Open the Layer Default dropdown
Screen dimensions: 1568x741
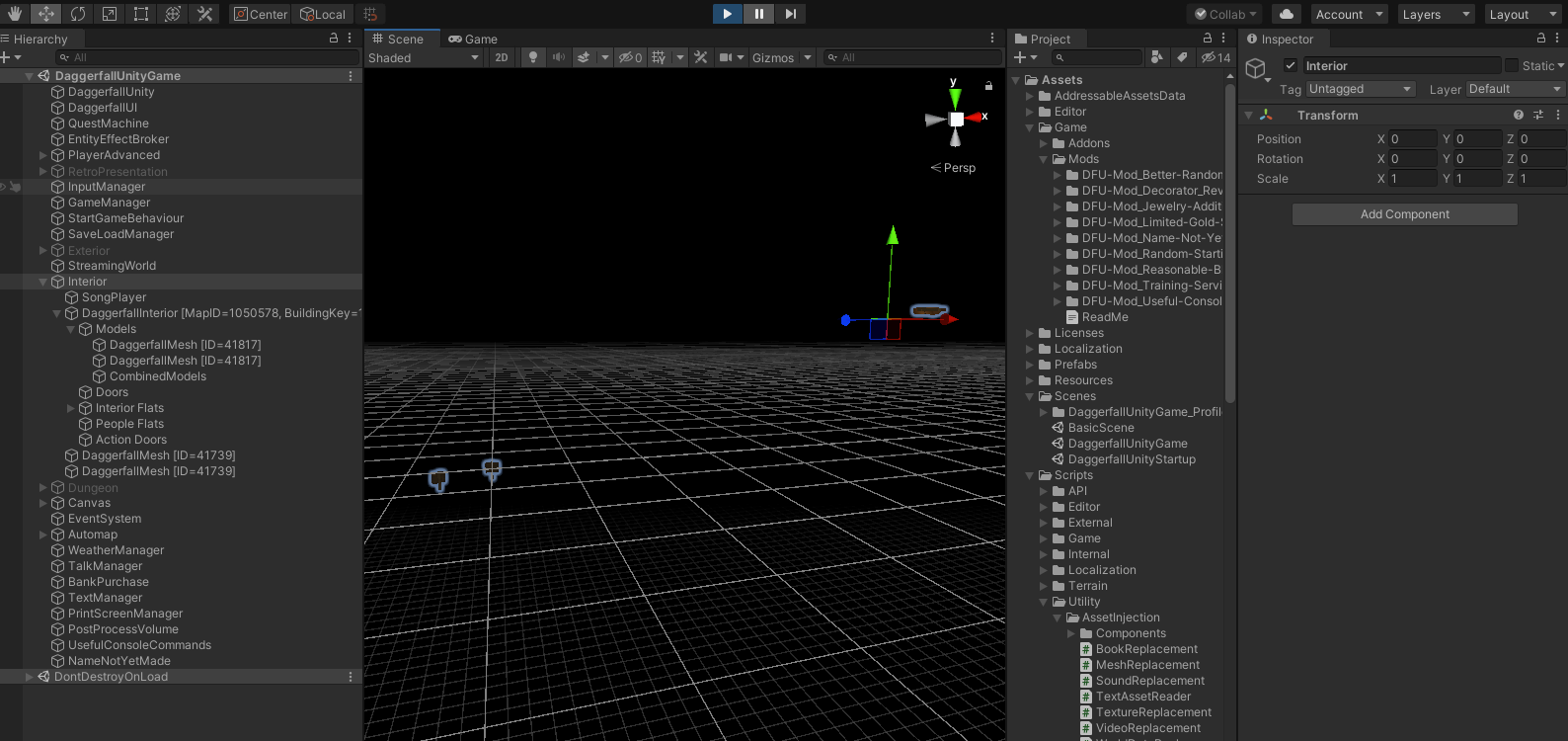pos(1516,89)
